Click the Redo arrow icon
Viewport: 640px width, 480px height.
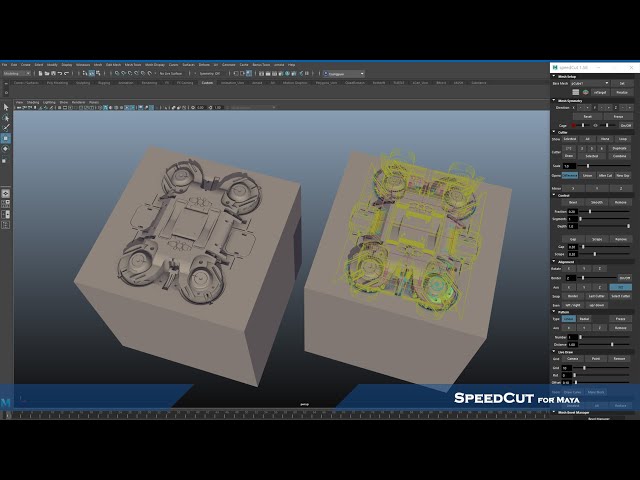pos(67,73)
